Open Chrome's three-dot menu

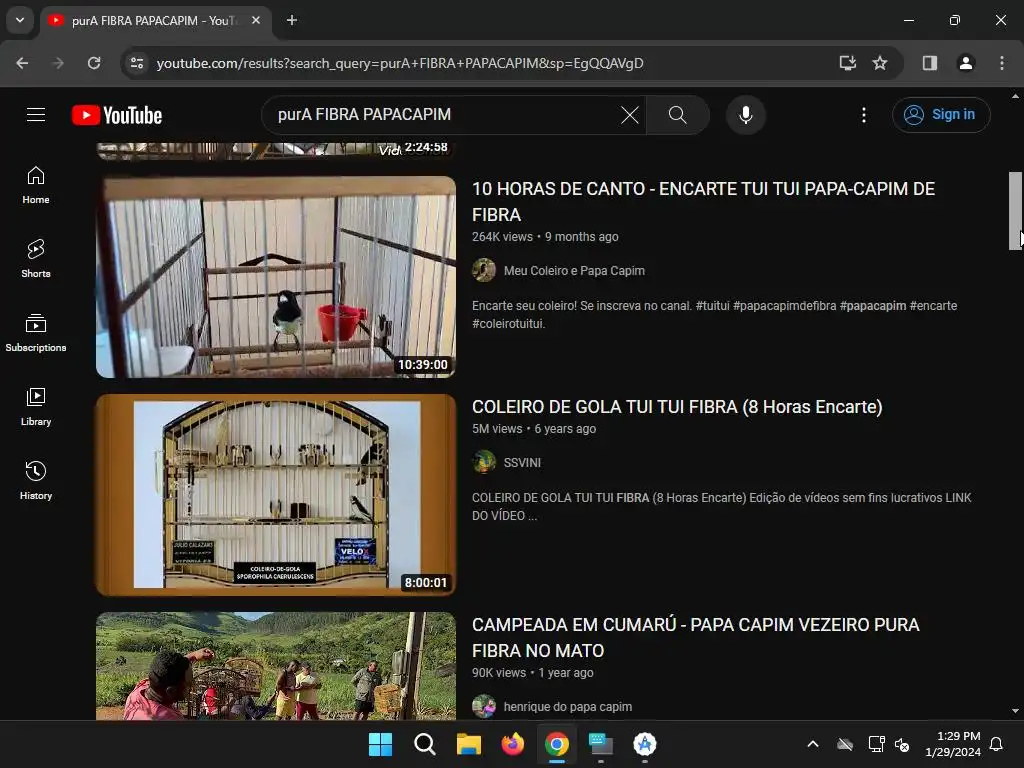(x=1001, y=63)
